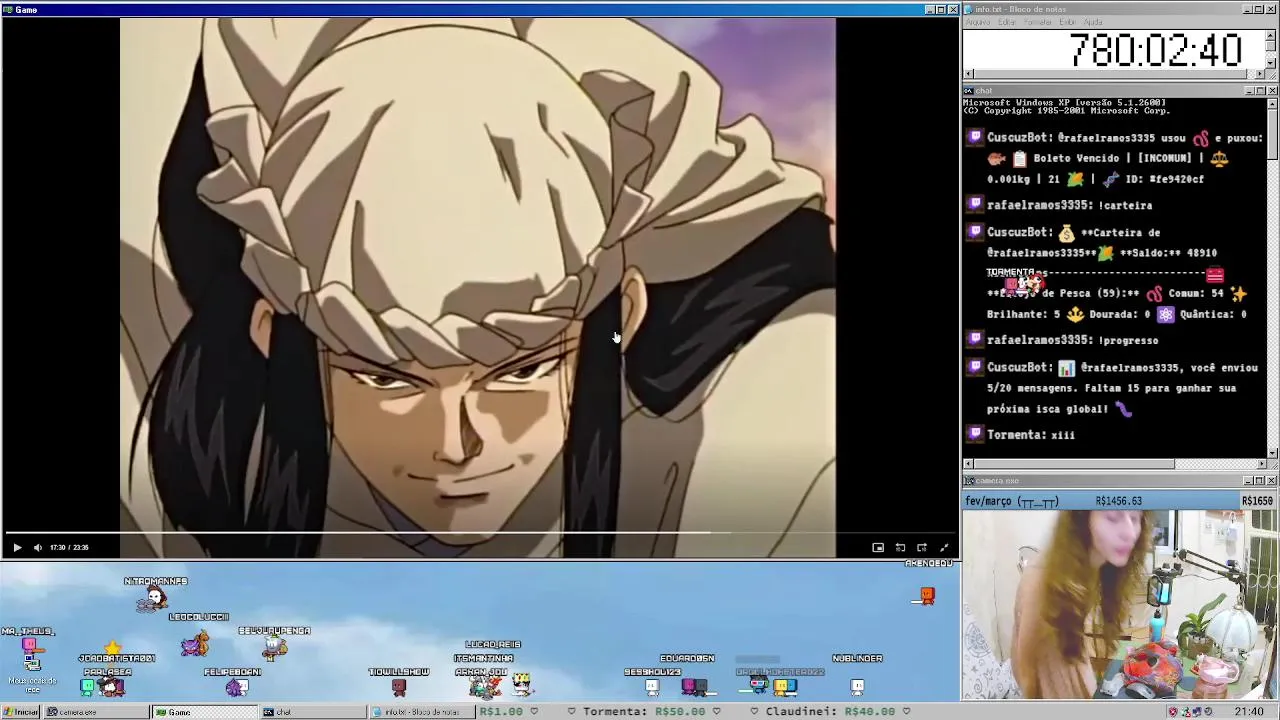Click the LeoColuccii avatar character
This screenshot has width=1280, height=720.
196,644
